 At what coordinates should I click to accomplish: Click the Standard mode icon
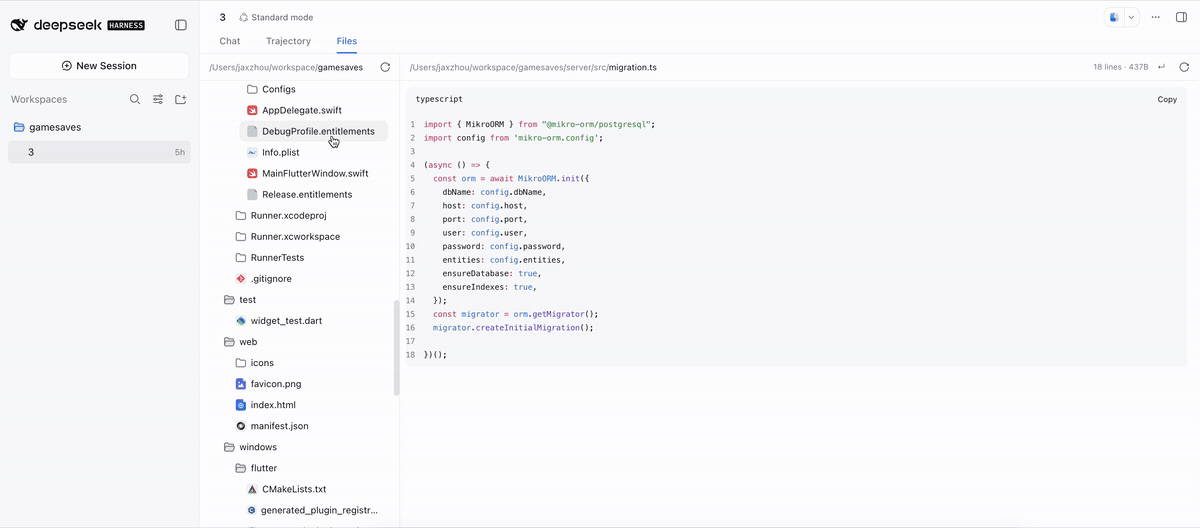[x=244, y=17]
